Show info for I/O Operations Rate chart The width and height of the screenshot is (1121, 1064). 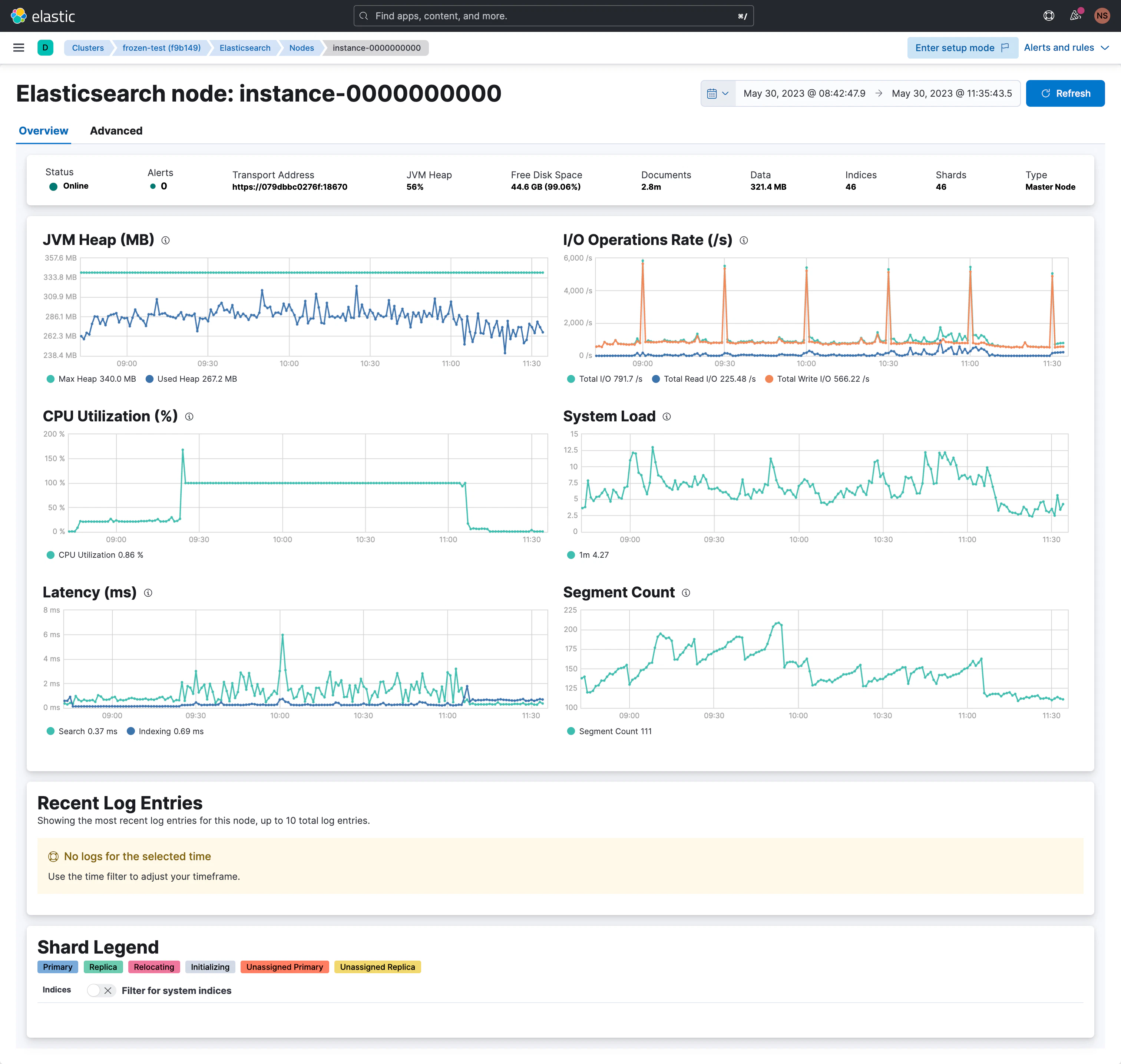744,241
